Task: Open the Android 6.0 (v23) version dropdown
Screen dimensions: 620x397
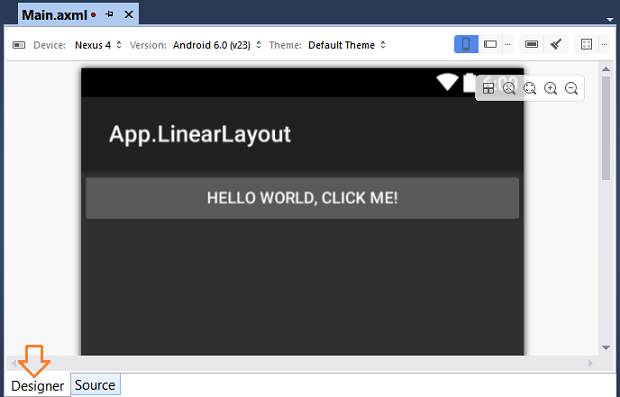Action: [x=217, y=45]
